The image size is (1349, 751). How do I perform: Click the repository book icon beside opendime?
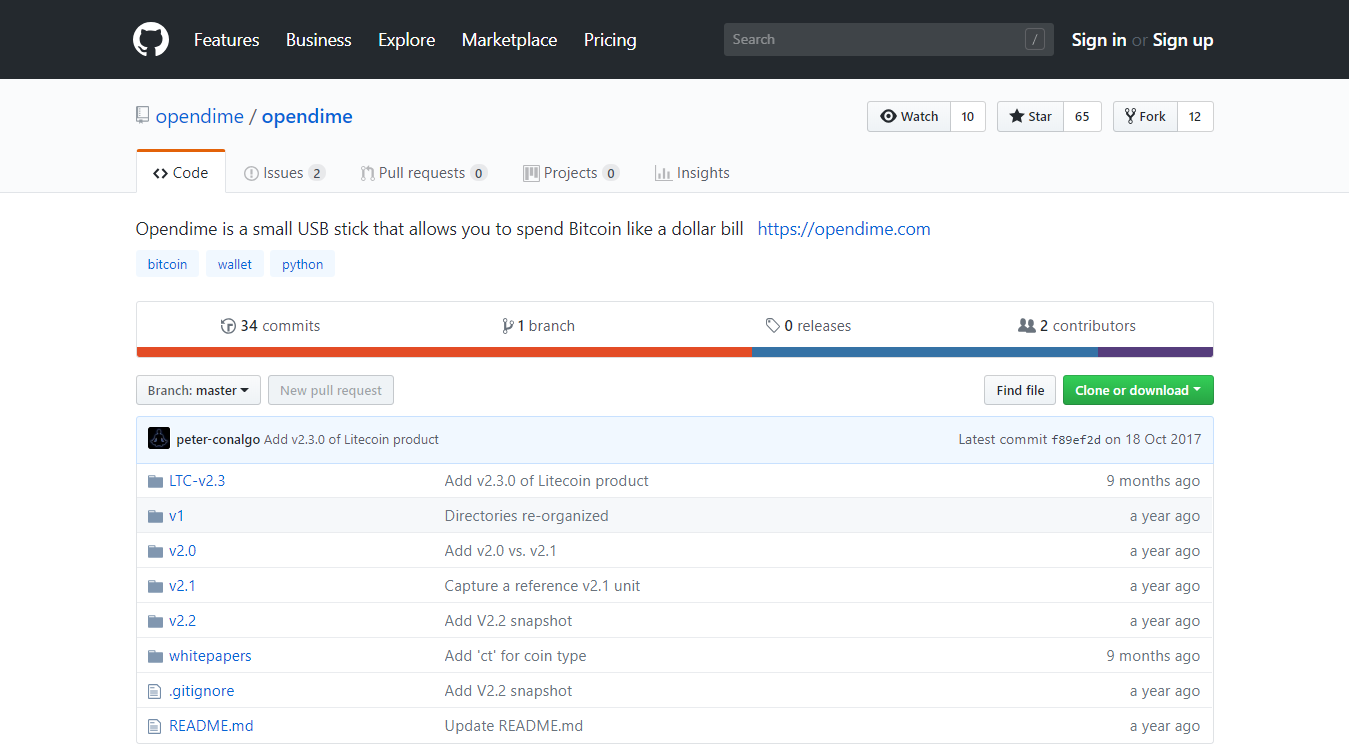(x=142, y=116)
